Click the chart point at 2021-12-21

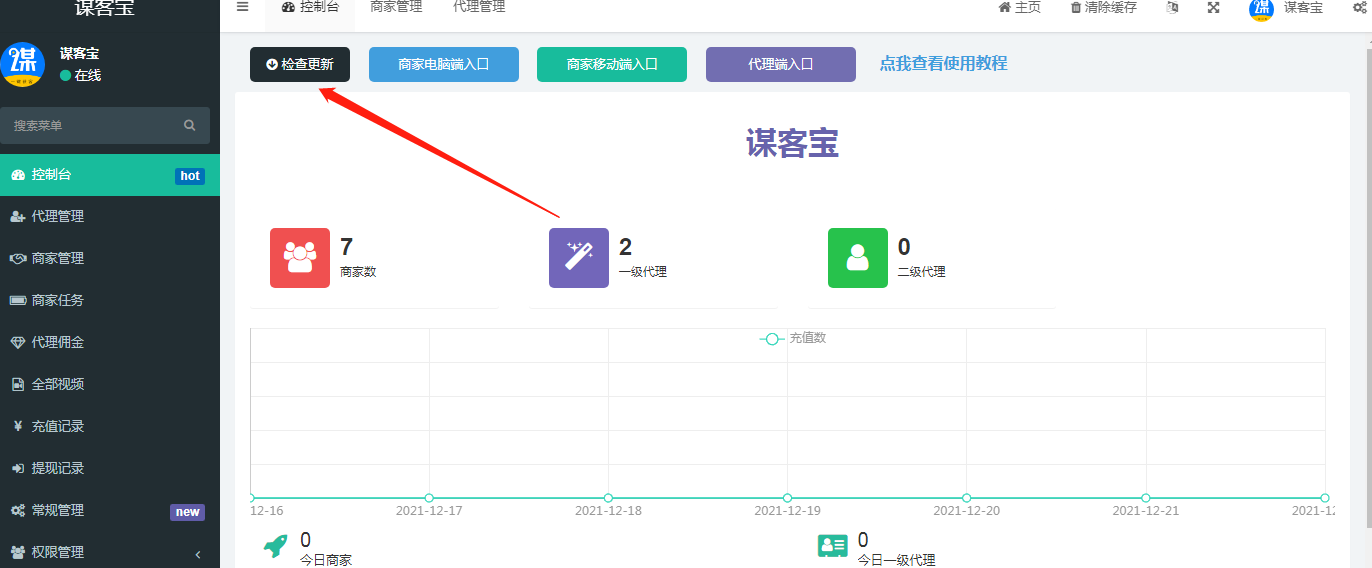click(x=1145, y=498)
